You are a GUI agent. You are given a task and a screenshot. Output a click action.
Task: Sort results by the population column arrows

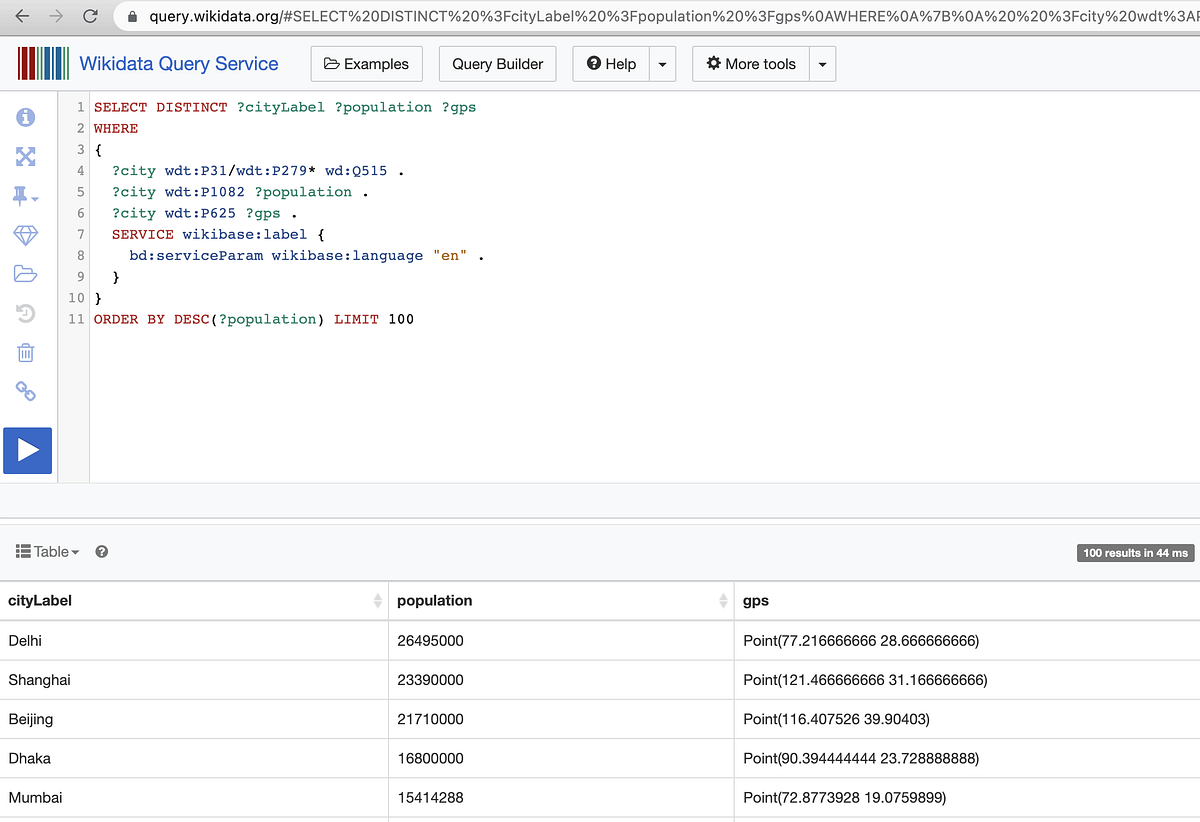(x=724, y=600)
